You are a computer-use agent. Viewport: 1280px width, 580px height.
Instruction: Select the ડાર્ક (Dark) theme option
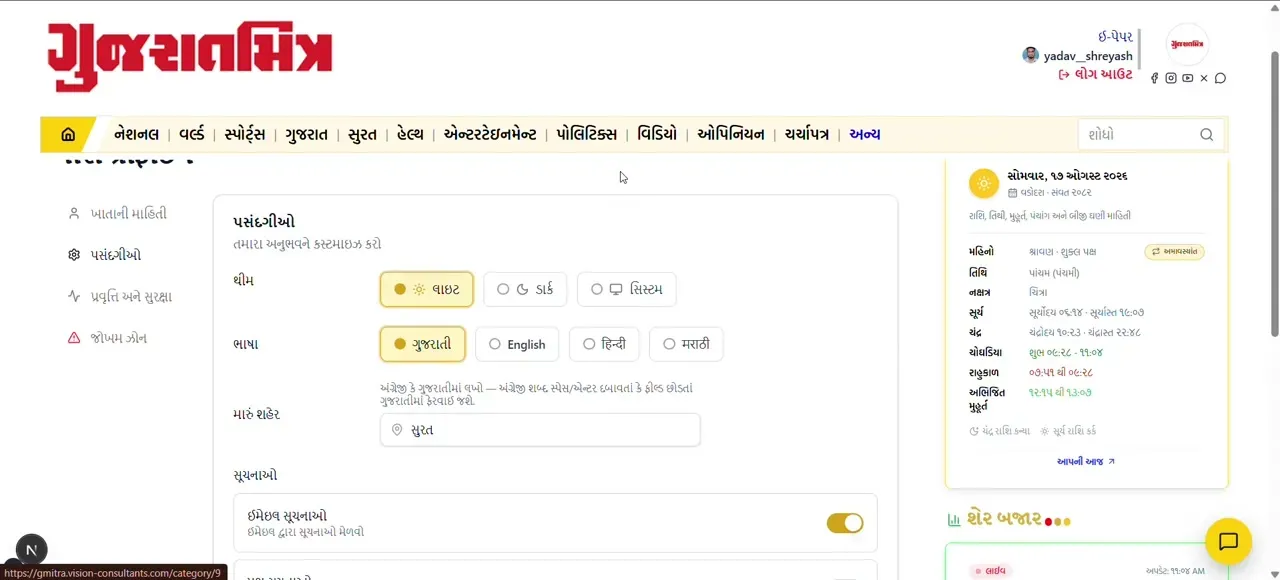click(526, 289)
